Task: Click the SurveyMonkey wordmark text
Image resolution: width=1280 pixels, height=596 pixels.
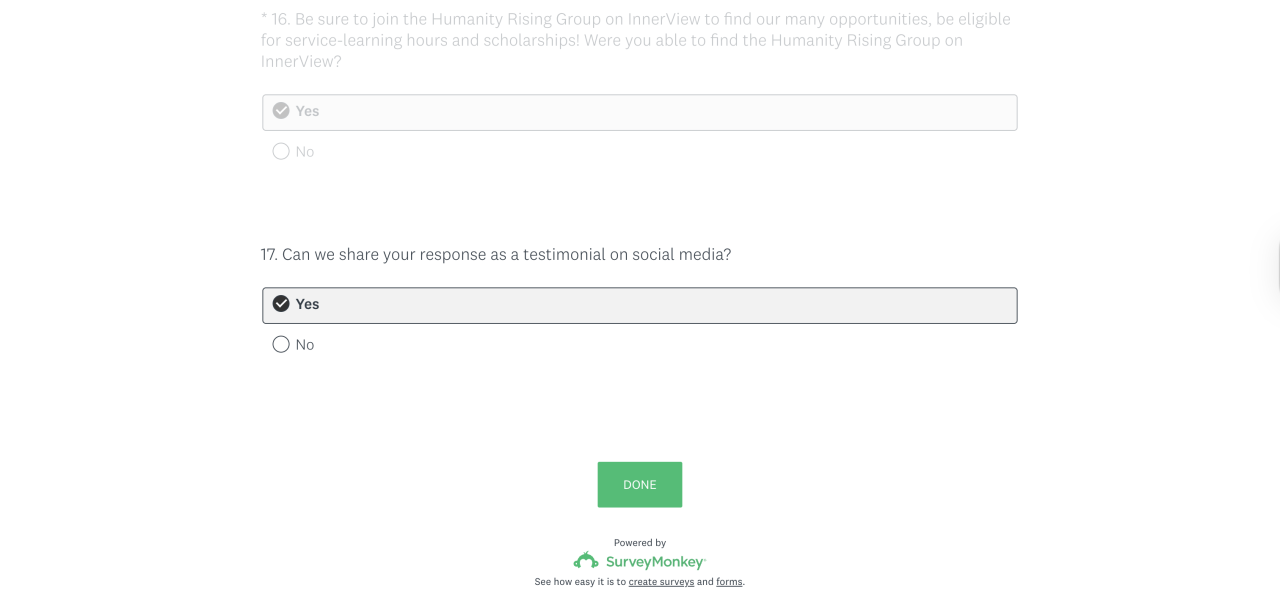Action: pos(656,562)
